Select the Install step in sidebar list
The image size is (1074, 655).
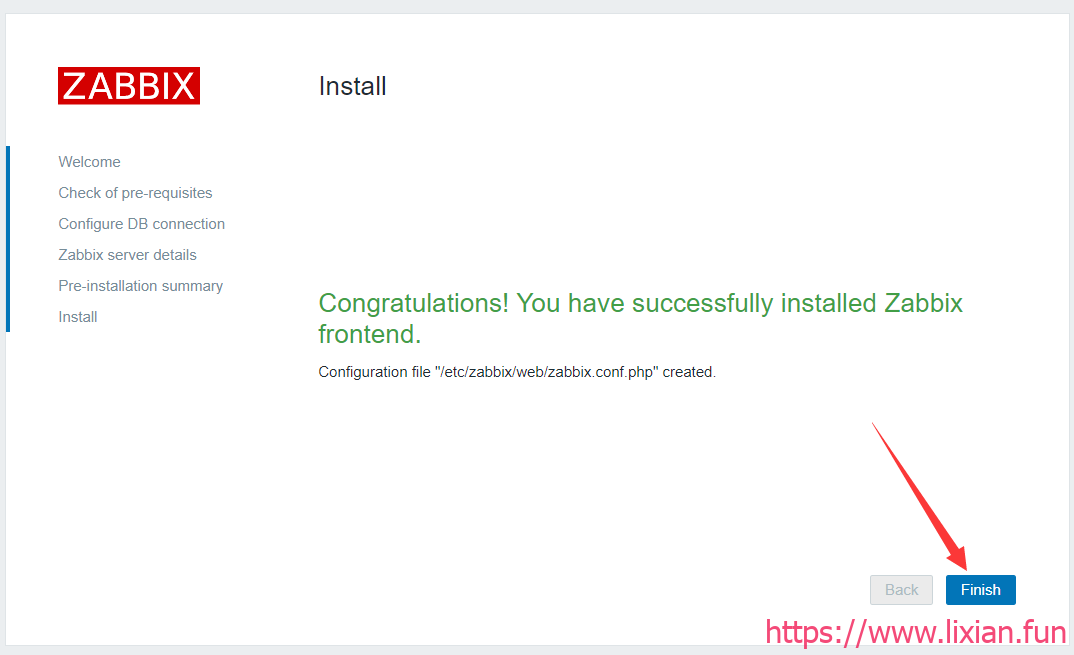click(x=77, y=317)
